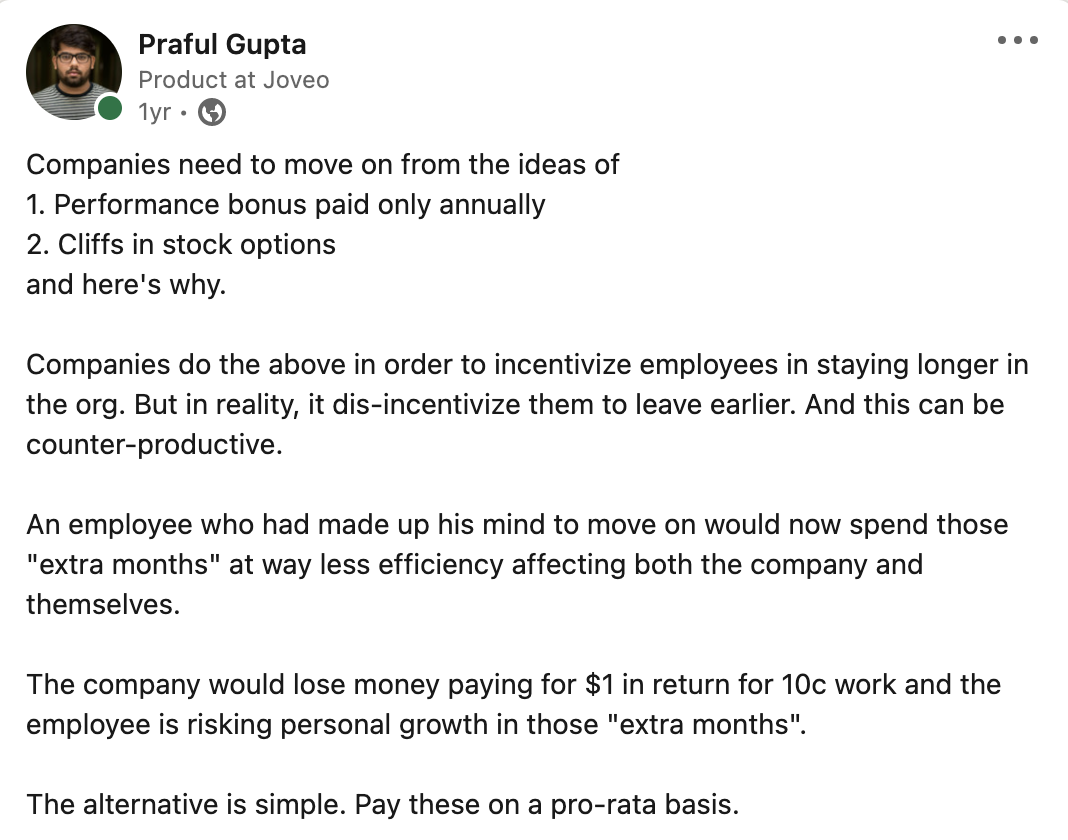
Task: Click the globe public visibility icon
Action: click(x=212, y=113)
